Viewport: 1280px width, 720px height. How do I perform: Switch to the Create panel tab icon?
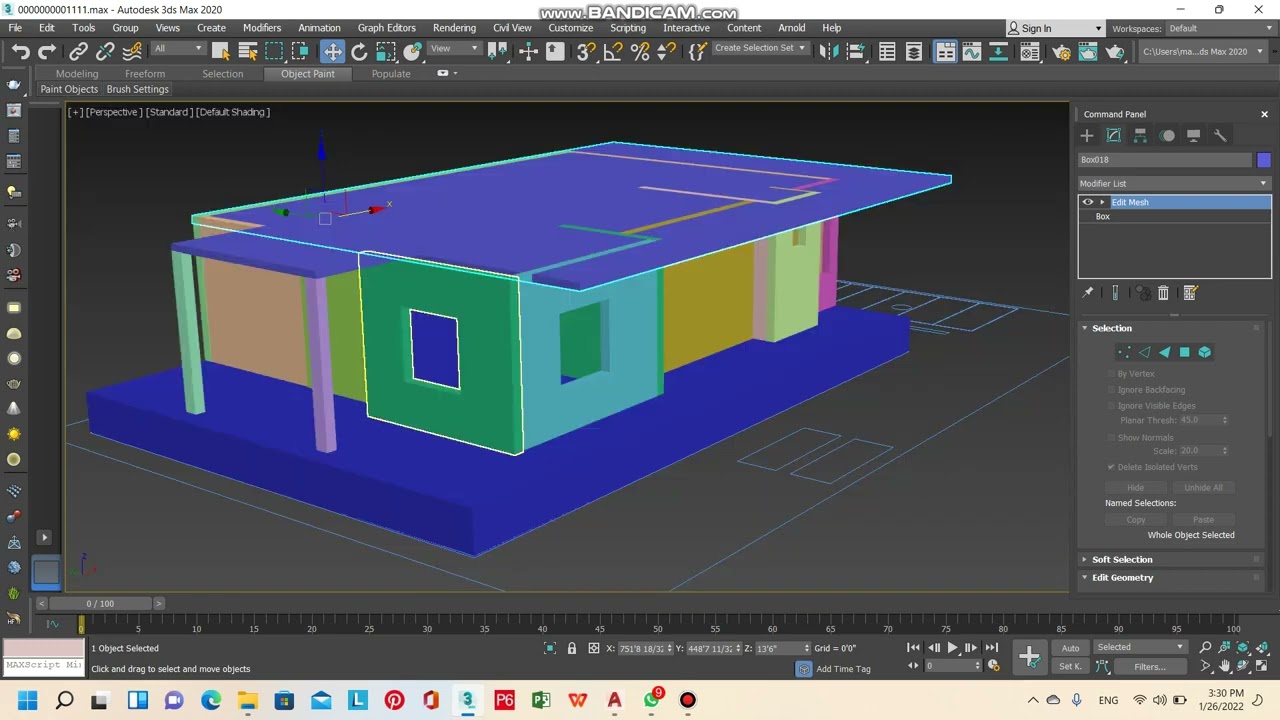pos(1087,136)
